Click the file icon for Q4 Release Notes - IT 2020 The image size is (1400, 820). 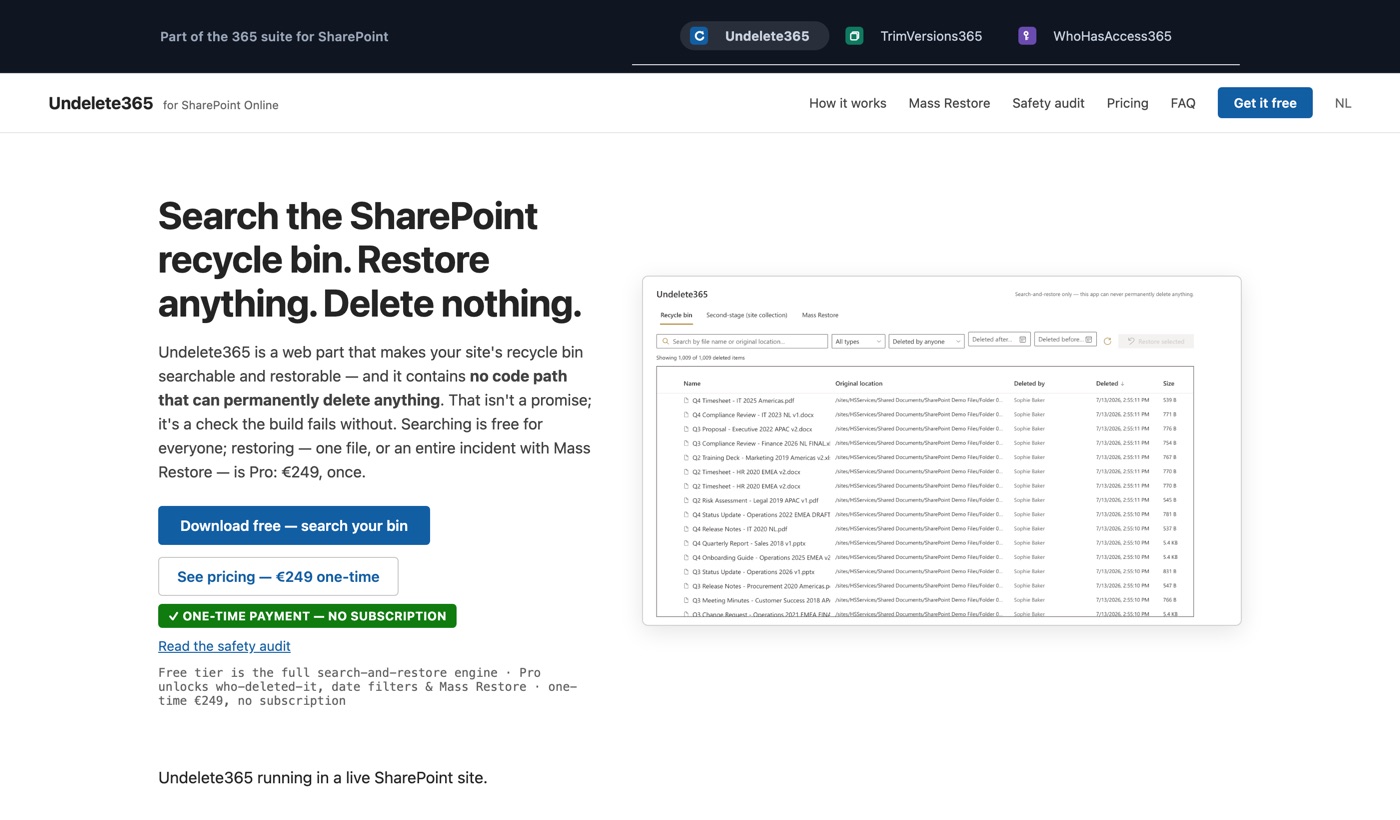tap(686, 529)
